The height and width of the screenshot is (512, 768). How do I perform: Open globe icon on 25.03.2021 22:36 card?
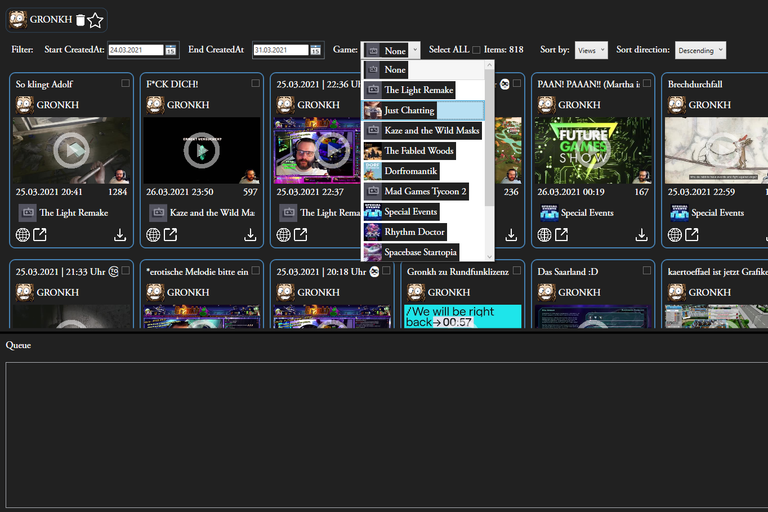tap(283, 235)
